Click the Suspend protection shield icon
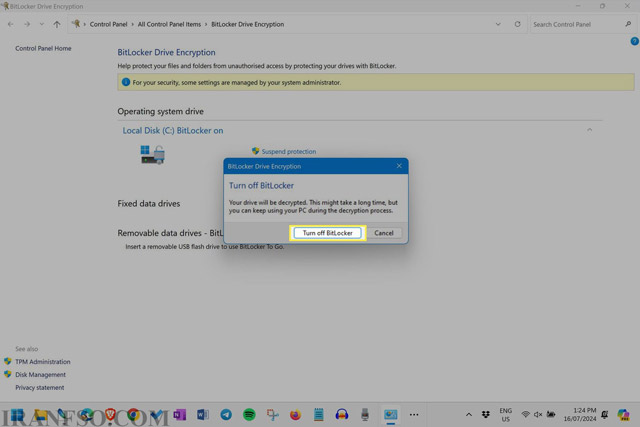This screenshot has height=427, width=640. click(x=256, y=151)
